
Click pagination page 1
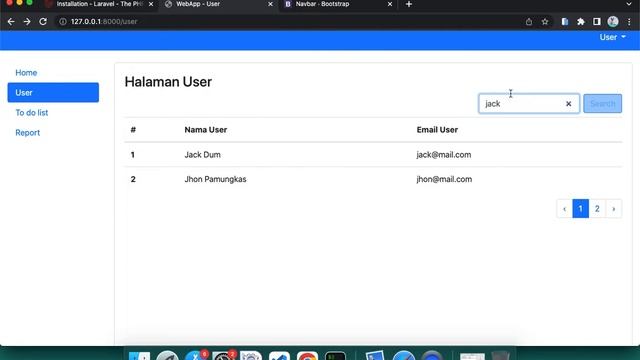click(580, 209)
